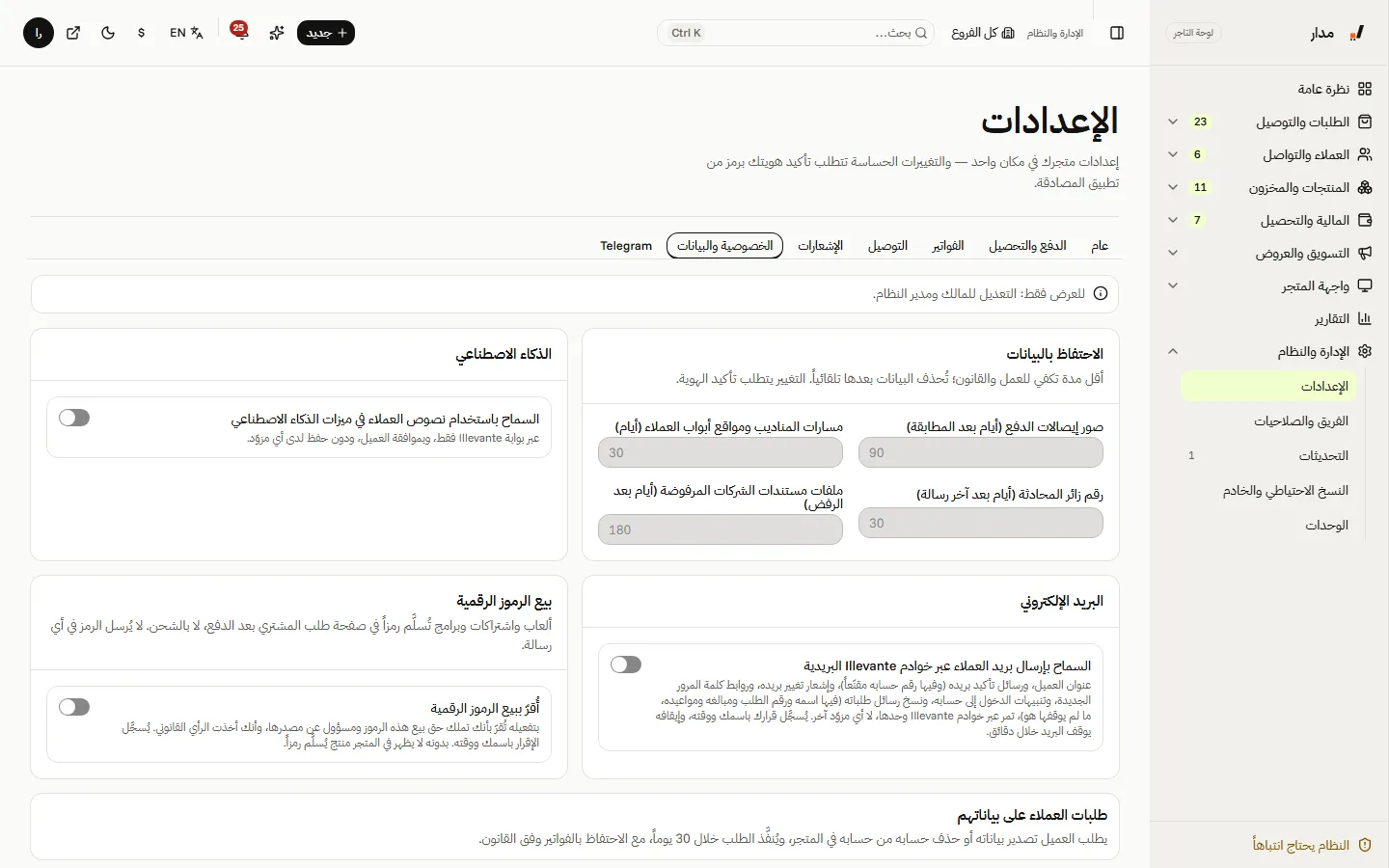This screenshot has width=1389, height=868.
Task: Click the التسويق والعروض megaphone icon
Action: pyautogui.click(x=1365, y=253)
